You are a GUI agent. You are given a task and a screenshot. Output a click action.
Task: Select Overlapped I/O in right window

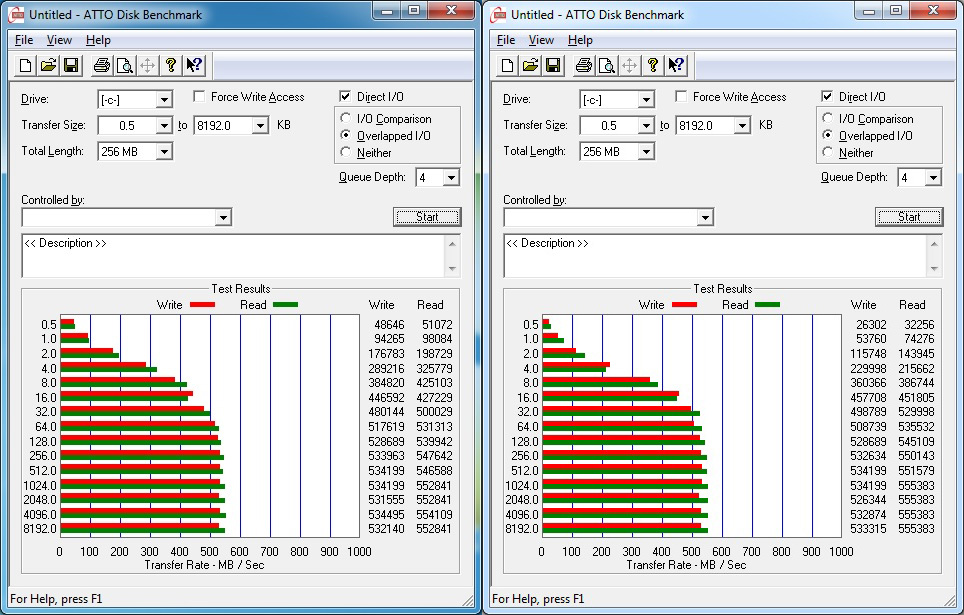click(x=828, y=135)
